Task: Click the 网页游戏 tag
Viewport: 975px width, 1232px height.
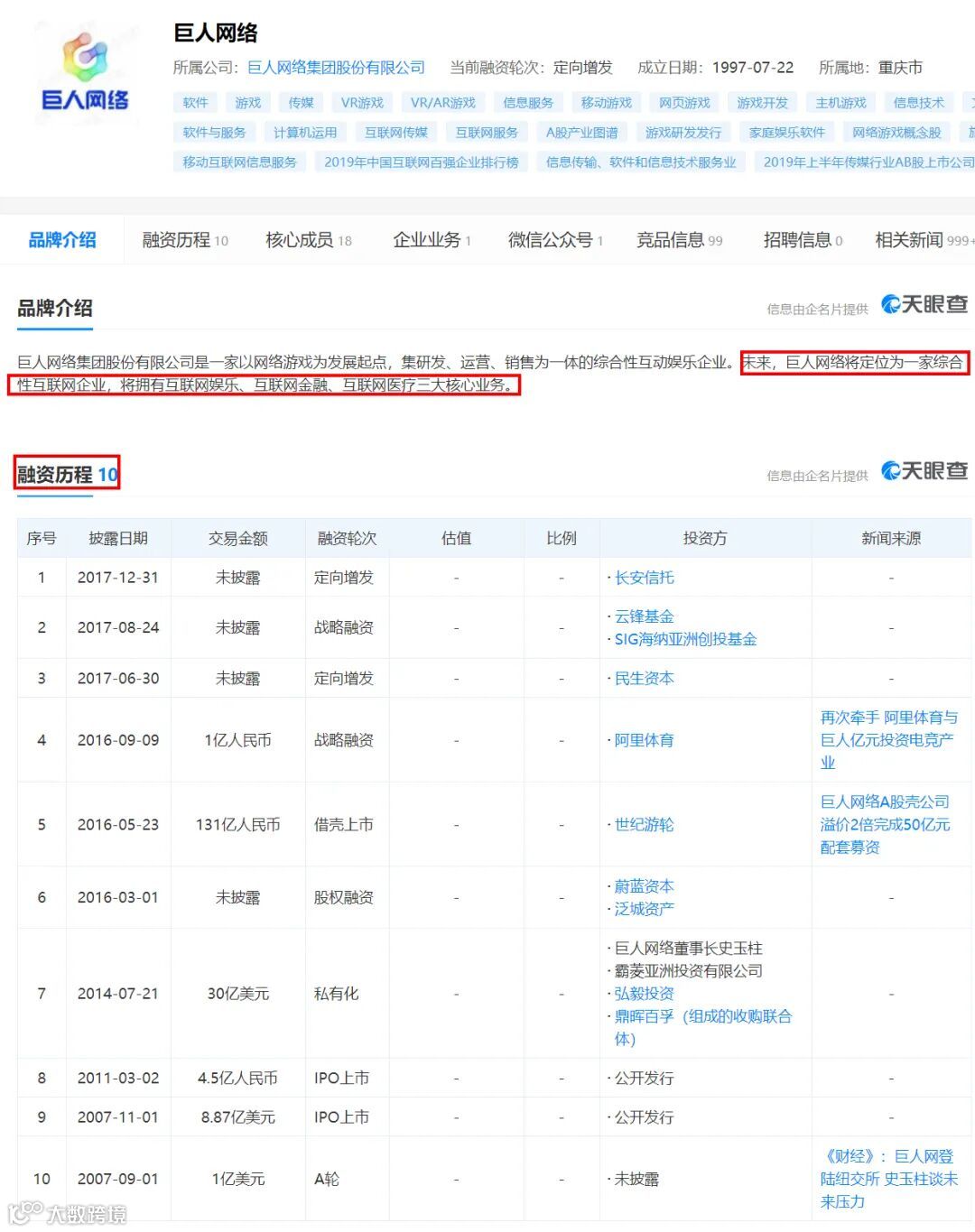Action: 684,103
